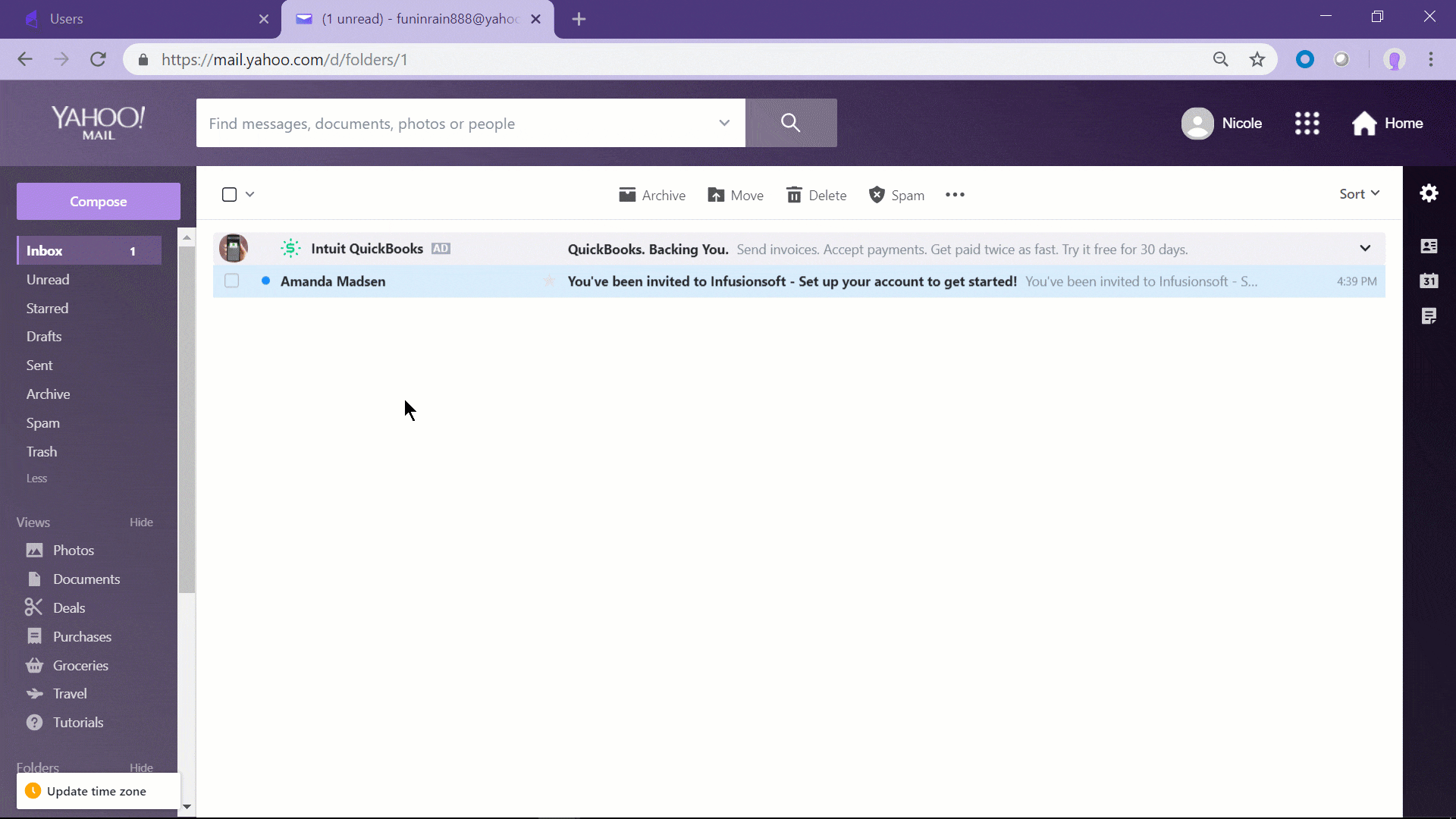Screen dimensions: 1456x819
Task: Open the Calendar icon in right rail
Action: click(x=1429, y=281)
